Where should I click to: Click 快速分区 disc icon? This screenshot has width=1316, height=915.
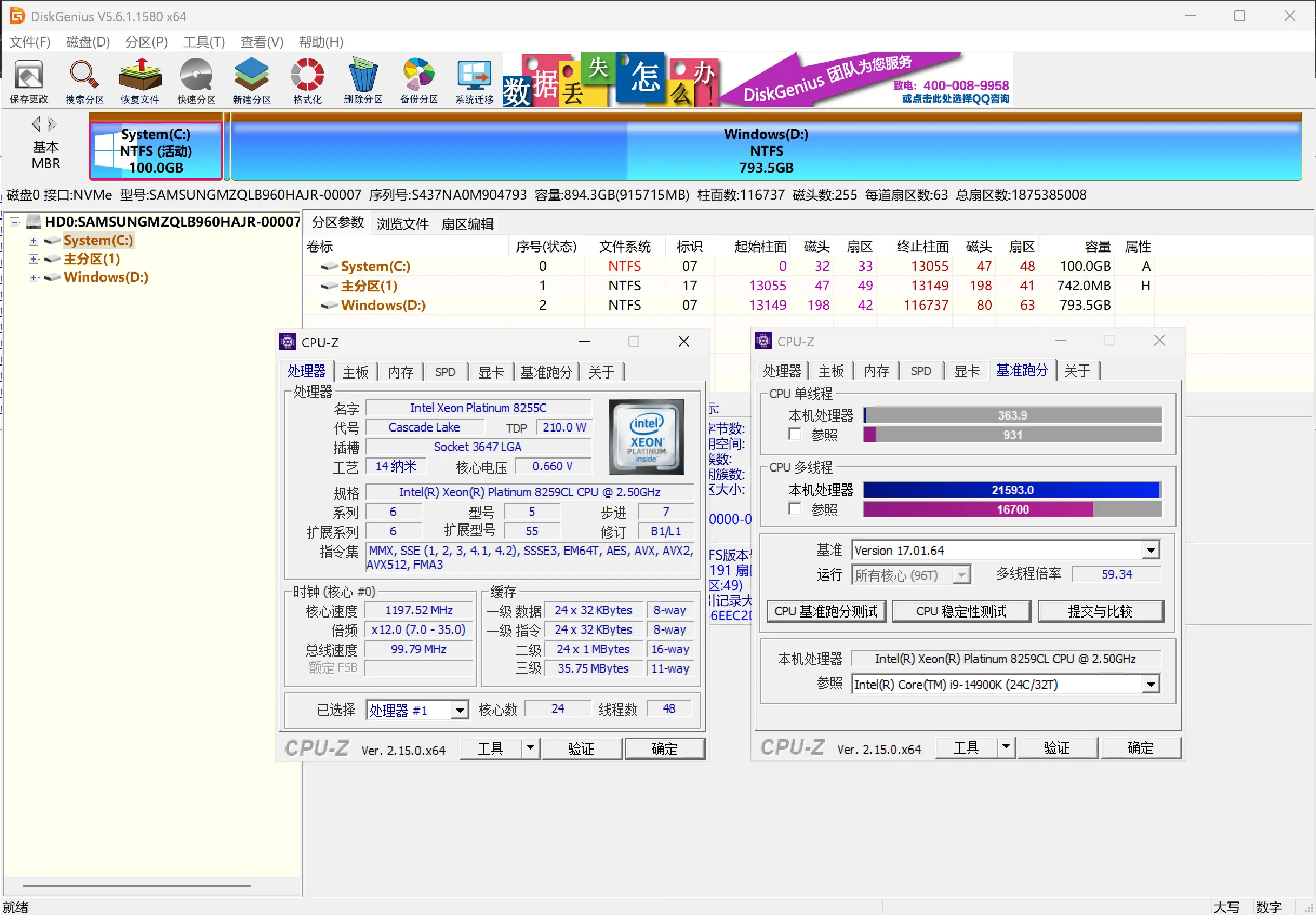click(x=196, y=81)
